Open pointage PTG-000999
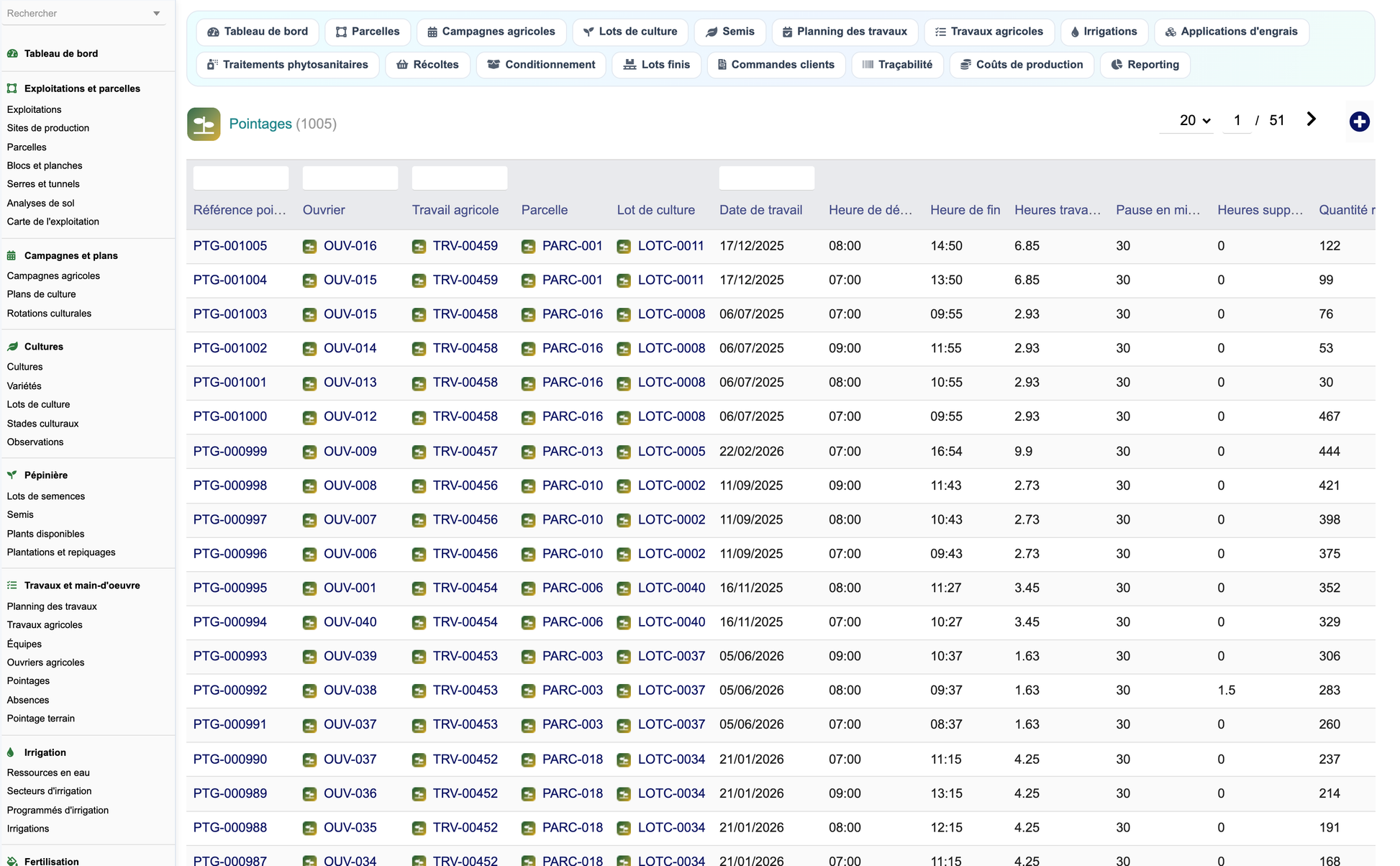This screenshot has height=866, width=1400. tap(230, 452)
